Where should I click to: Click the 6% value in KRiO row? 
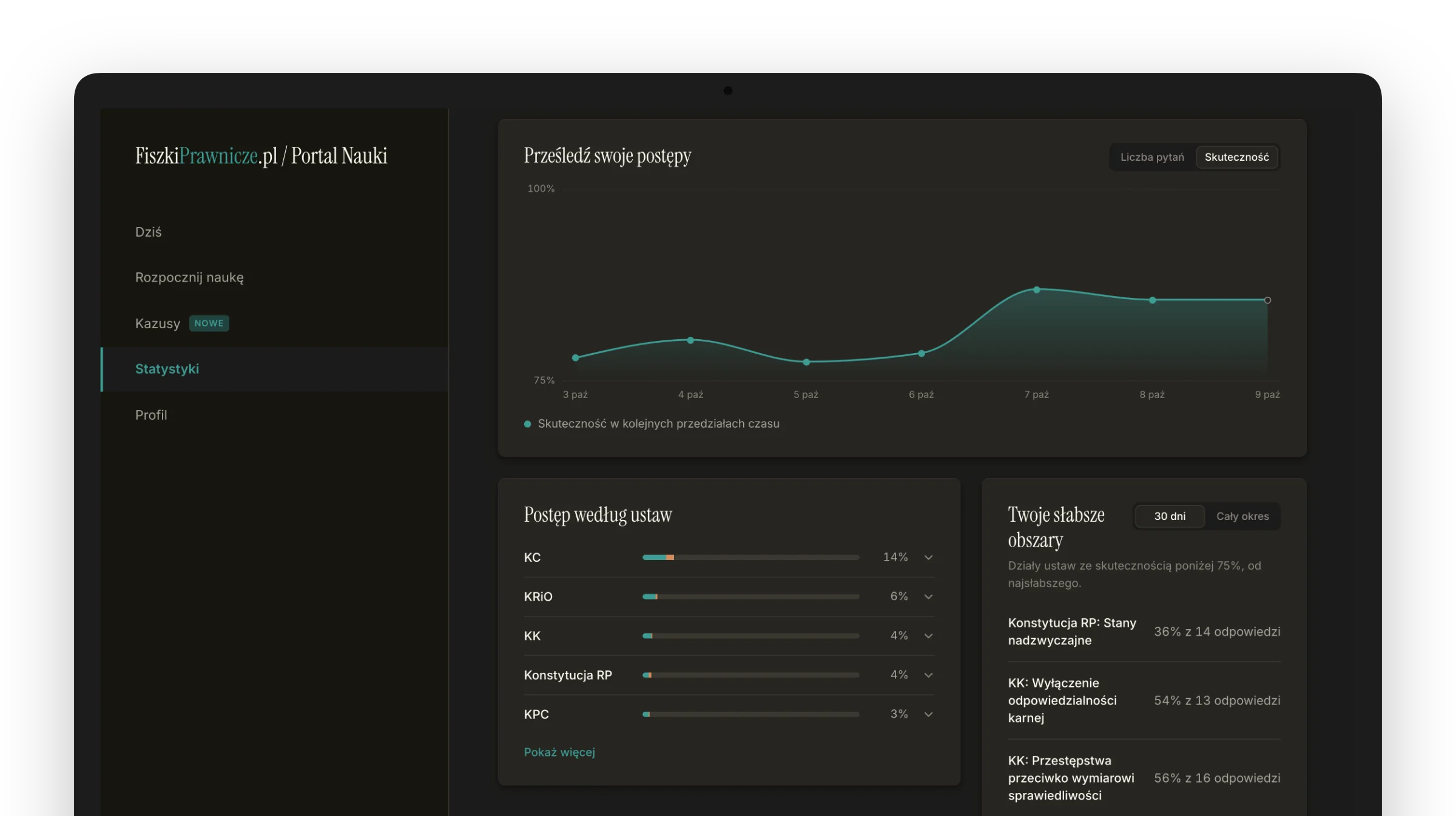coord(899,597)
